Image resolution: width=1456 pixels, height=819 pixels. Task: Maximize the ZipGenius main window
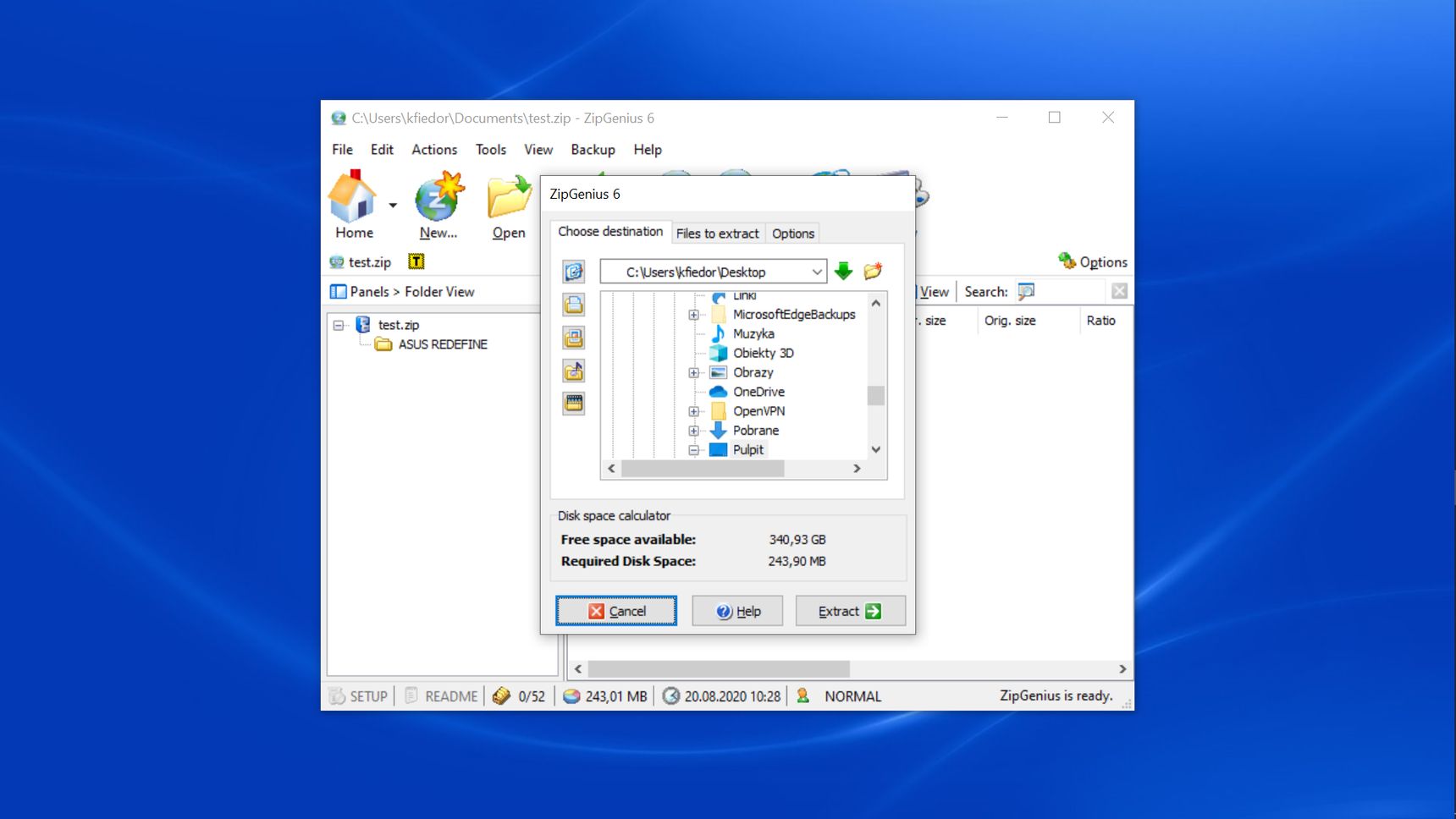1054,118
